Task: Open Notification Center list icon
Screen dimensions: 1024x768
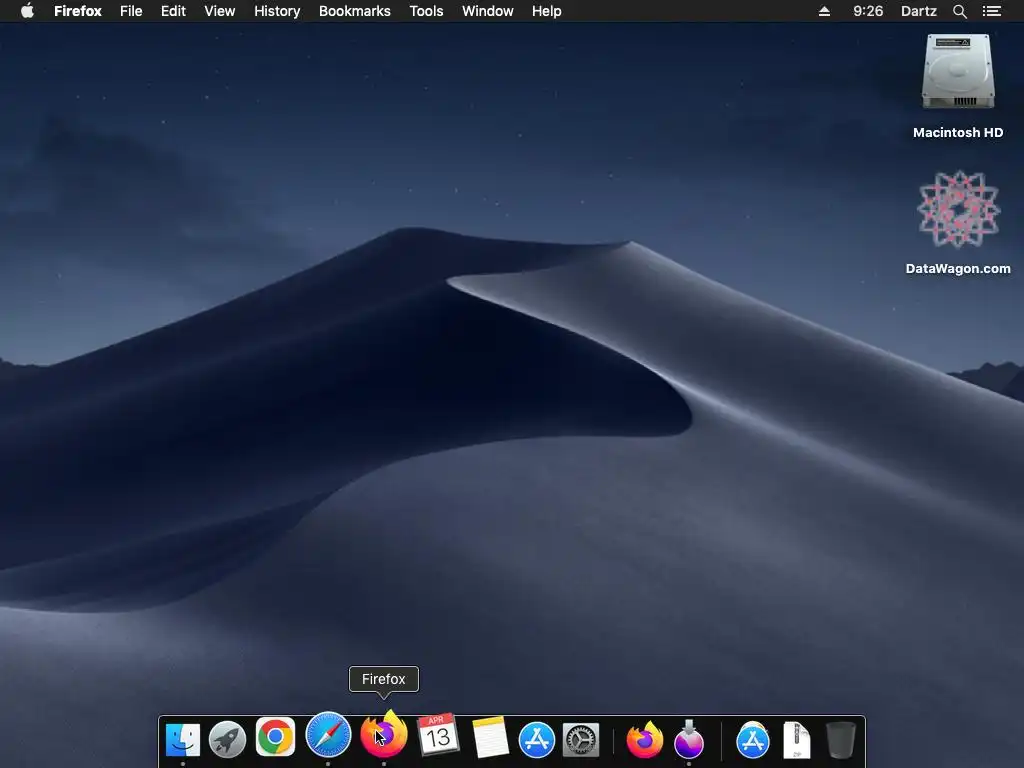Action: coord(991,11)
